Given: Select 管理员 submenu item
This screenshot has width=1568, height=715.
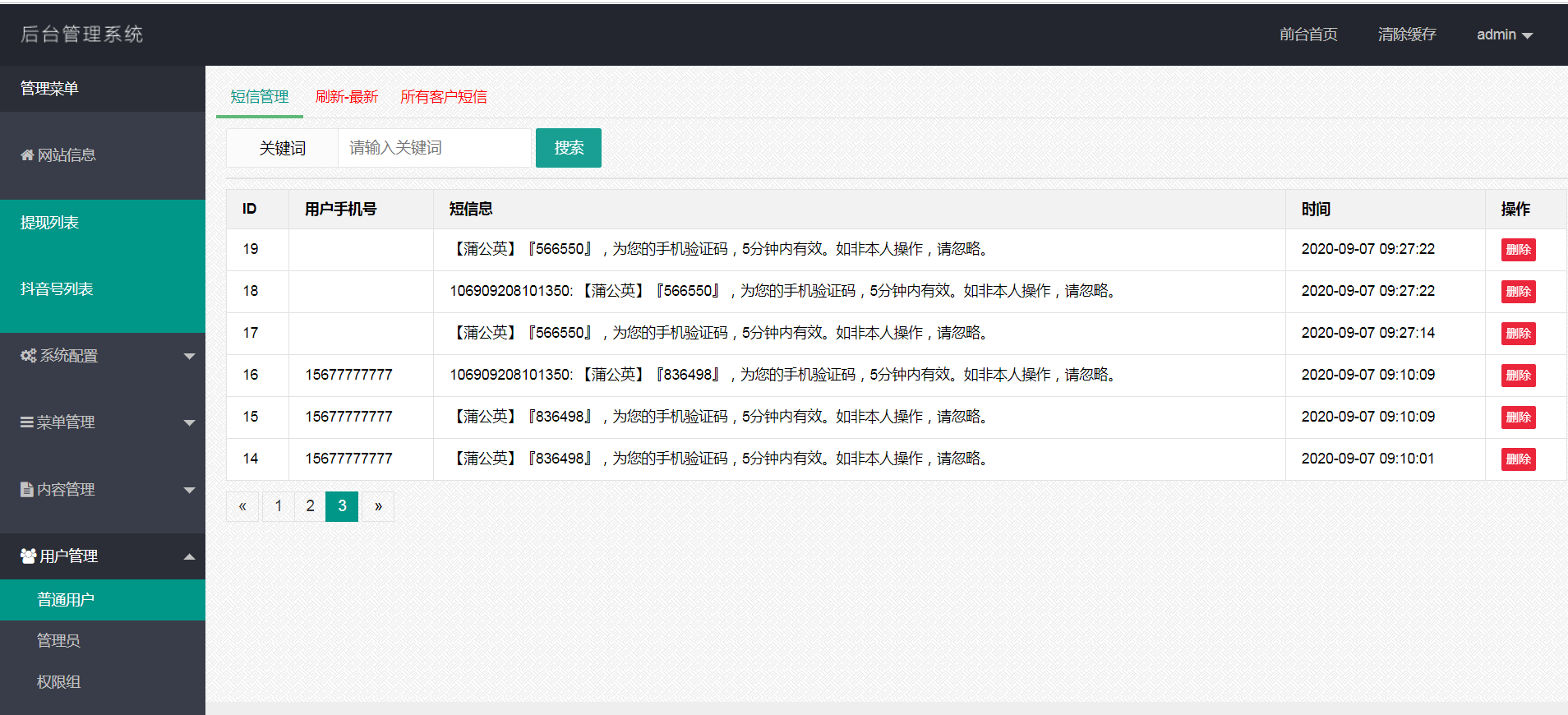Looking at the screenshot, I should (x=103, y=641).
